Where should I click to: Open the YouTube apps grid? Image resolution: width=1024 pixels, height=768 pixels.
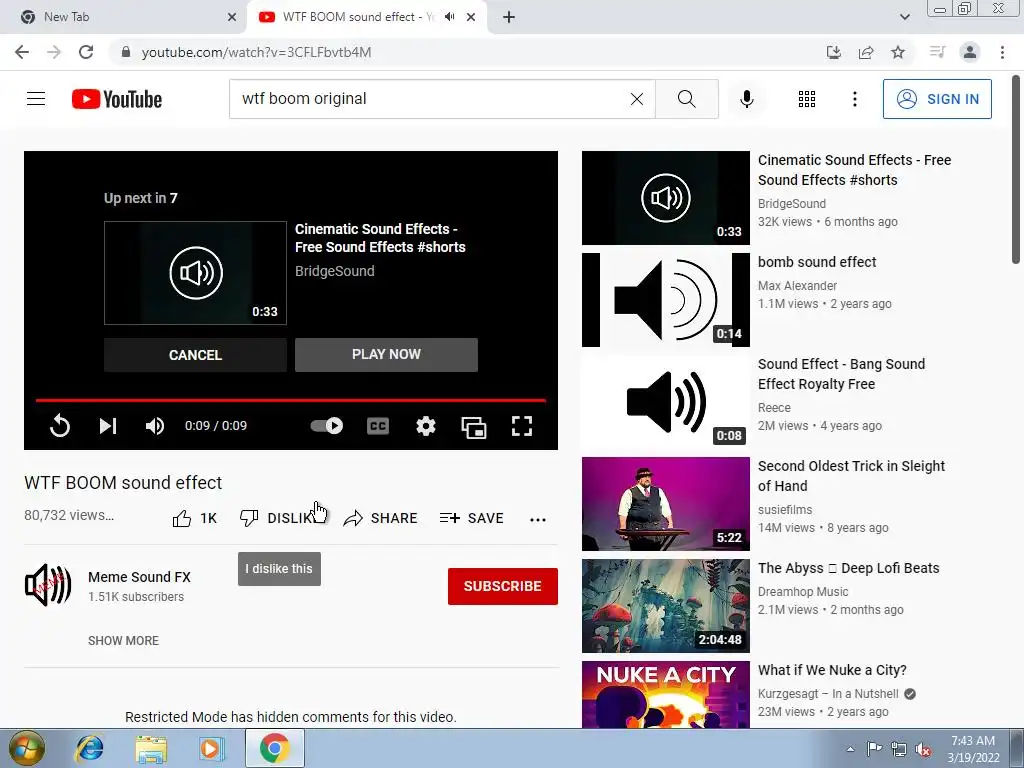(807, 99)
